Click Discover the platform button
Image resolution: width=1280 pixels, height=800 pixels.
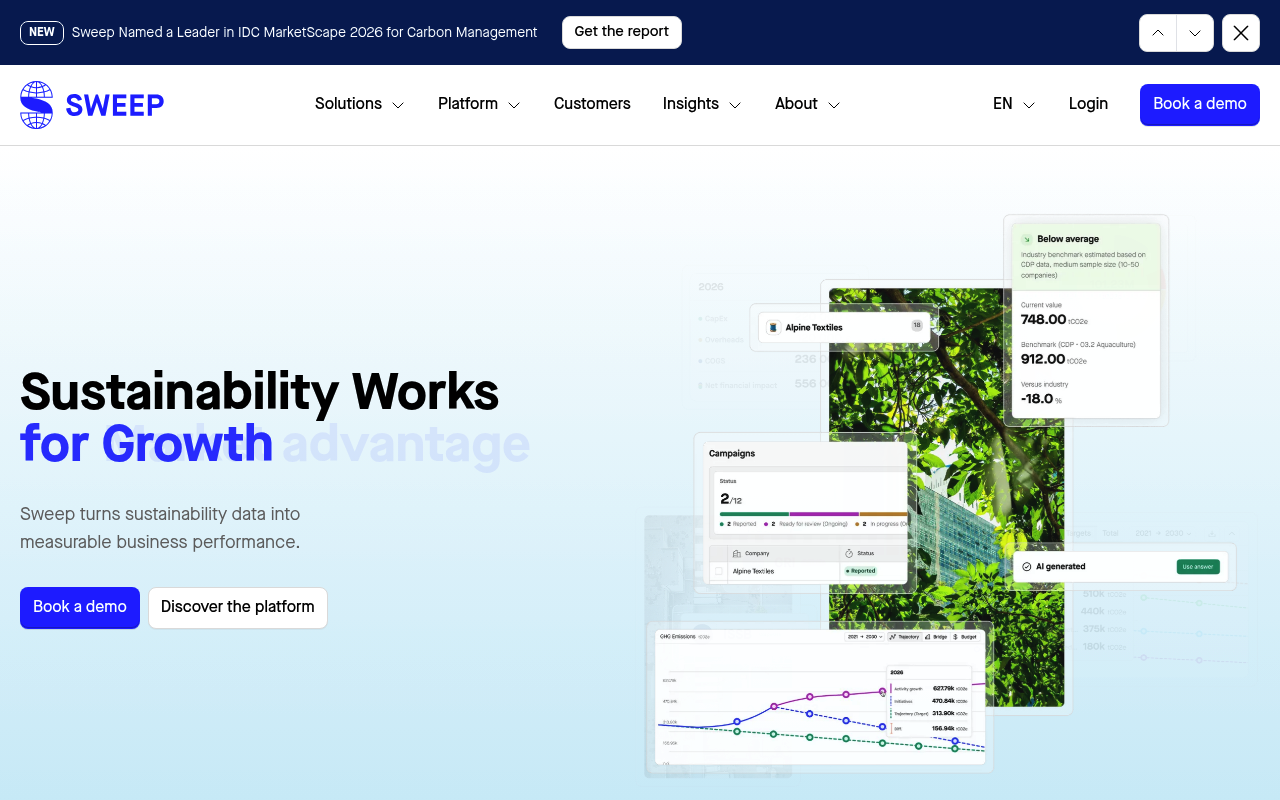pyautogui.click(x=238, y=608)
